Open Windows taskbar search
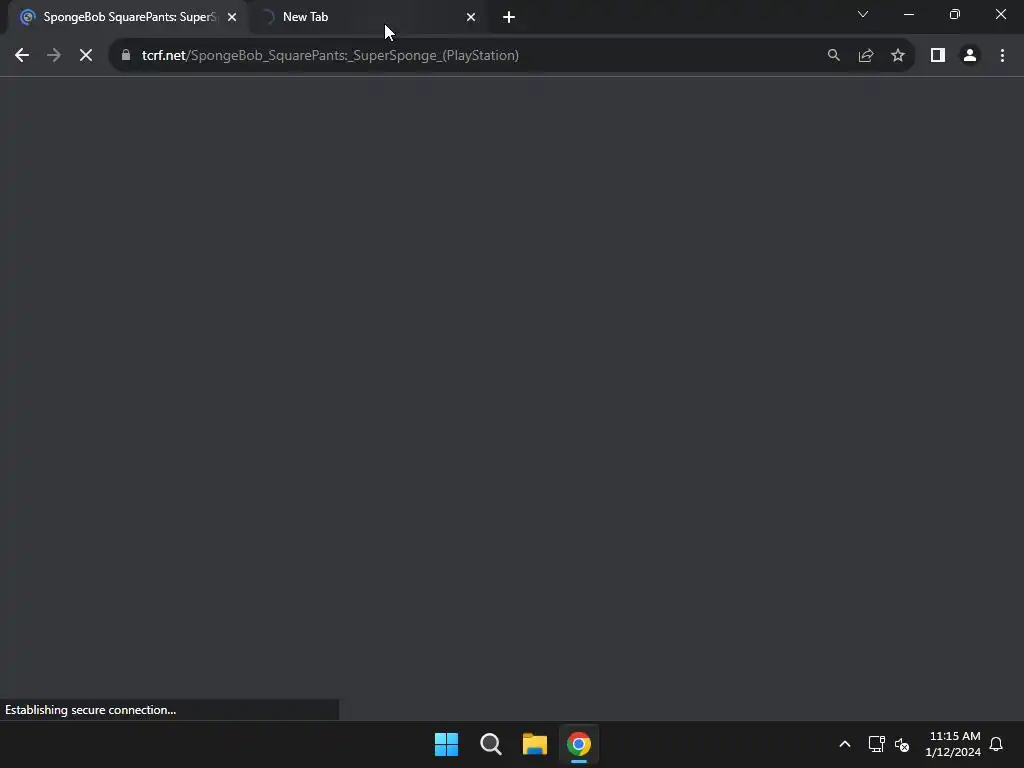 (x=490, y=744)
